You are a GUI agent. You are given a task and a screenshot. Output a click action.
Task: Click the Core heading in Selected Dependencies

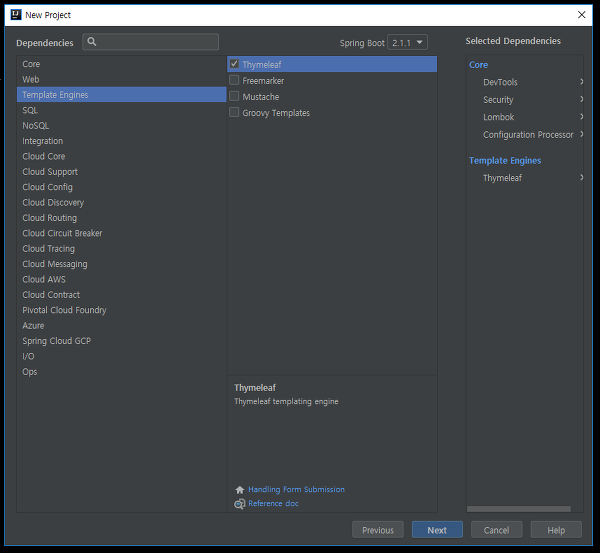click(478, 65)
